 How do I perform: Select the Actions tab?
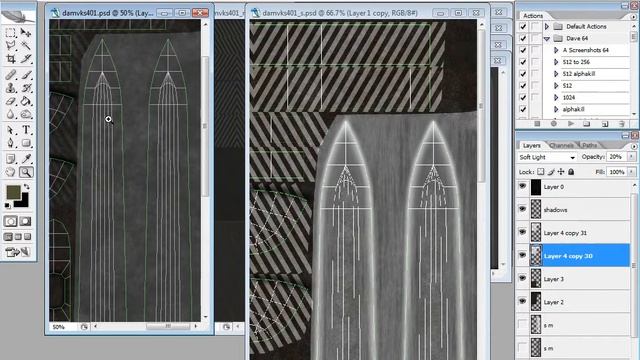(x=533, y=16)
